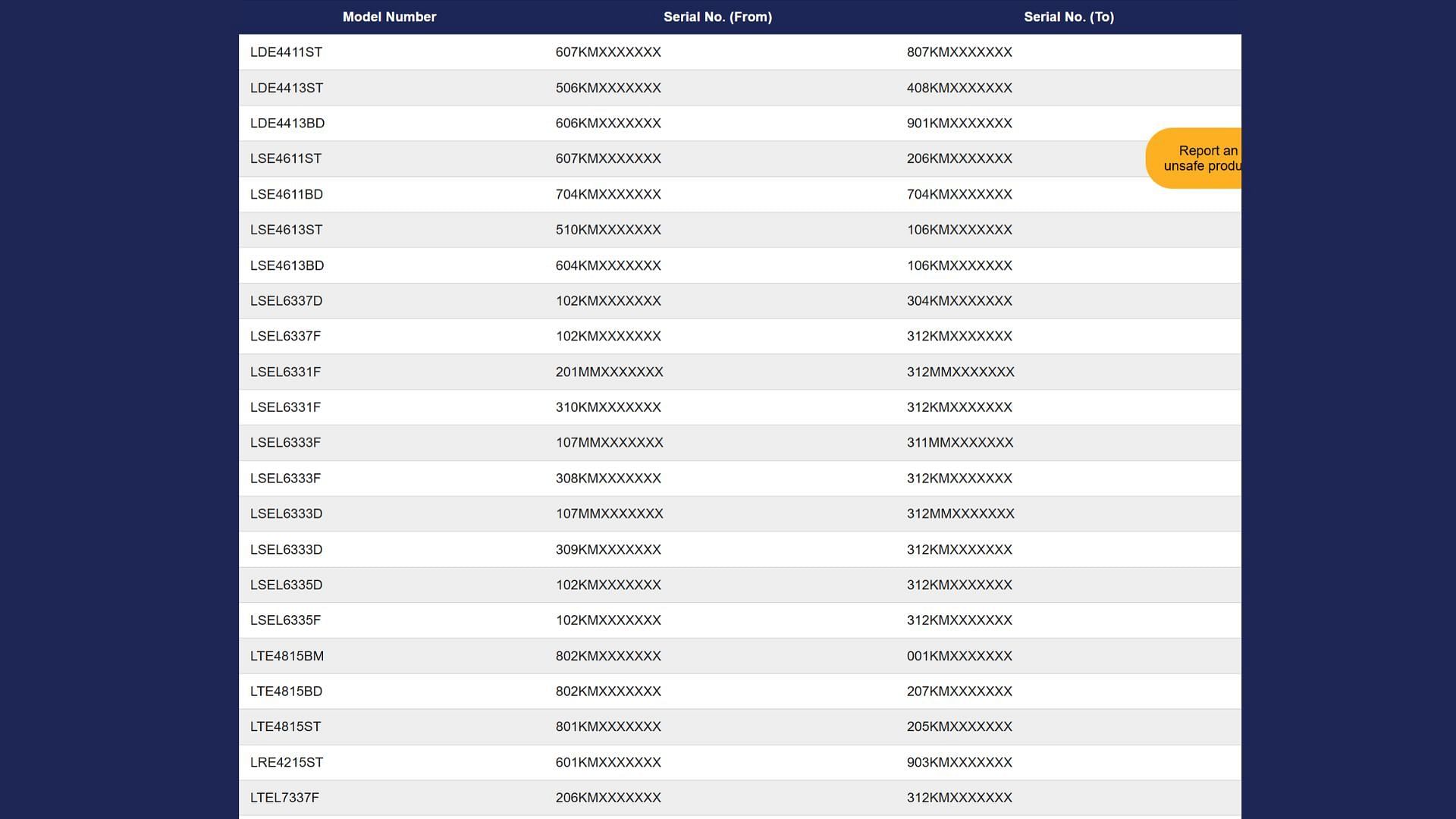Click serial to 903KMXXXXXXX for LRE4215ST
Screen dimensions: 1456x819
click(959, 762)
